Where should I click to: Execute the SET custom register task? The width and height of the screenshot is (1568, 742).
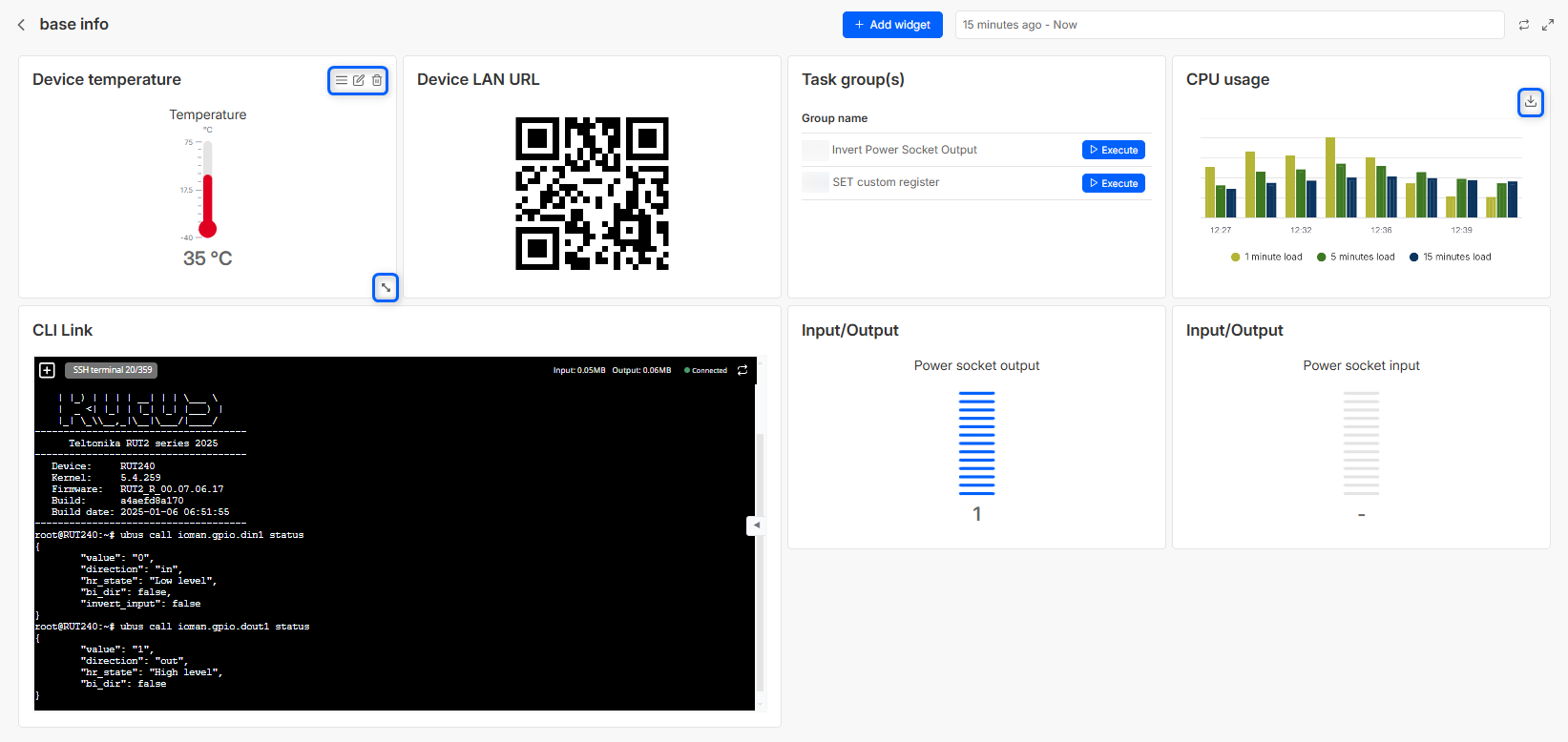coord(1113,183)
